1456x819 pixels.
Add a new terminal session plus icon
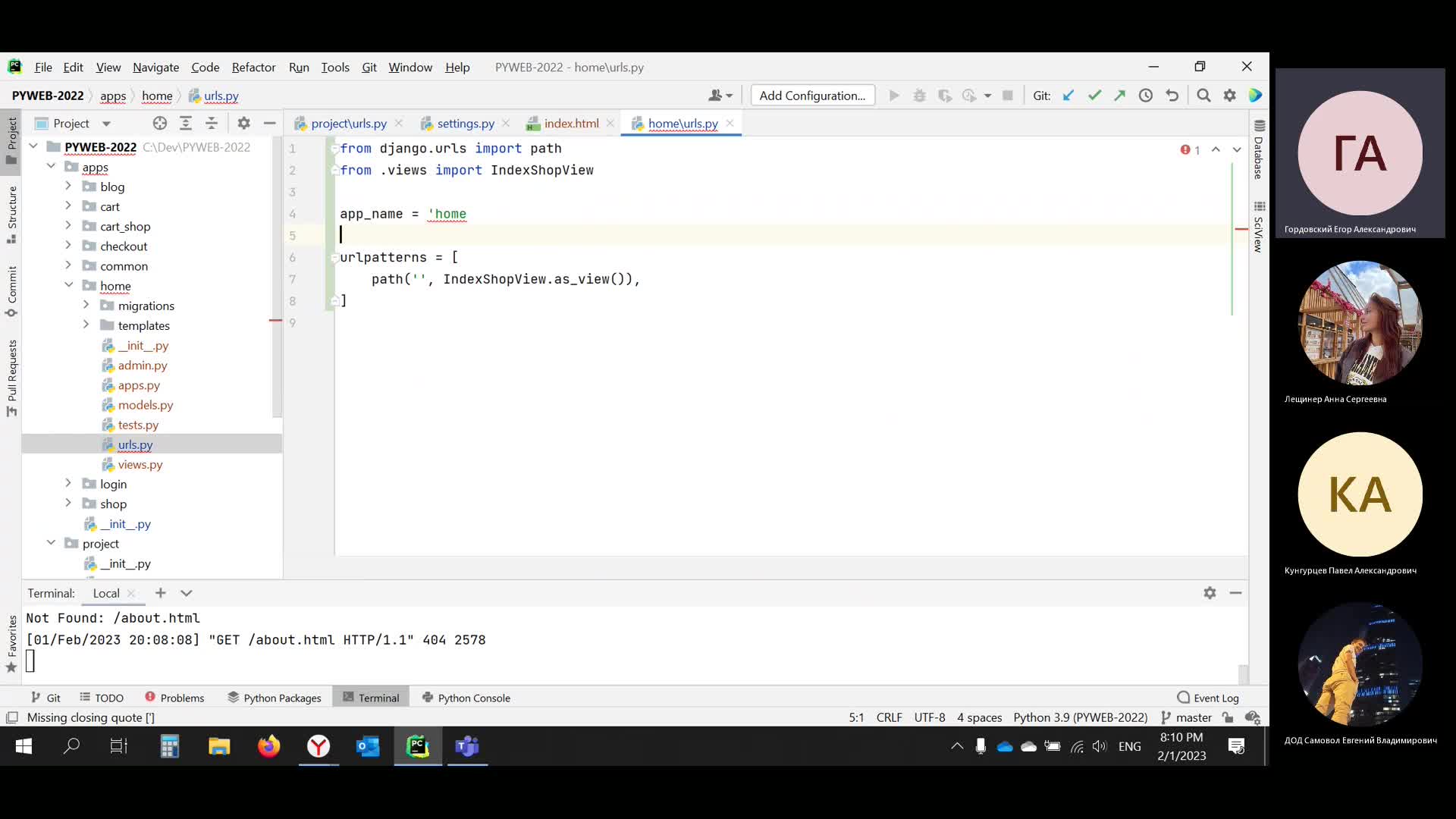(x=160, y=593)
